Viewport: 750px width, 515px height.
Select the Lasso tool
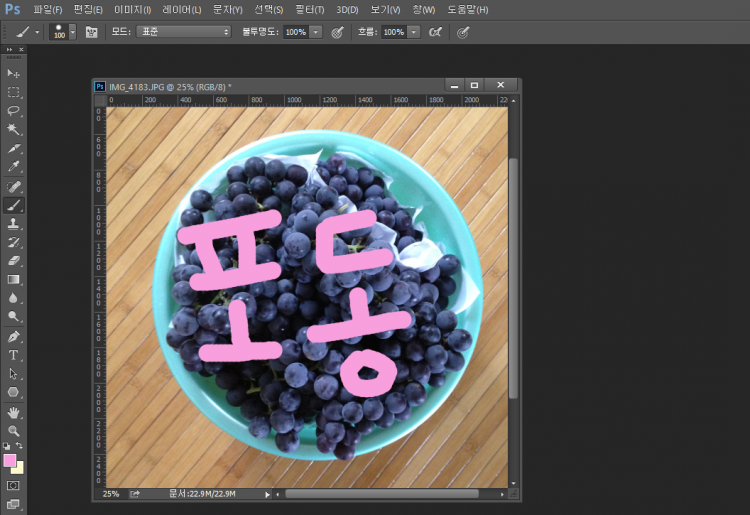14,110
